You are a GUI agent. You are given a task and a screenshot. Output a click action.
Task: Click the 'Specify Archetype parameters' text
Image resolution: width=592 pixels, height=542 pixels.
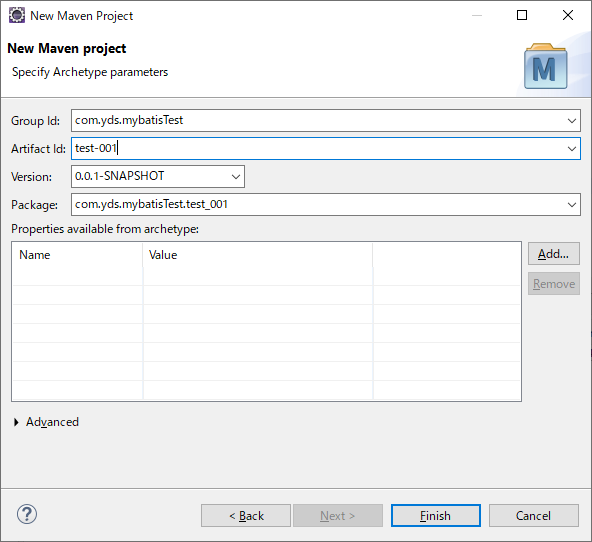click(90, 72)
